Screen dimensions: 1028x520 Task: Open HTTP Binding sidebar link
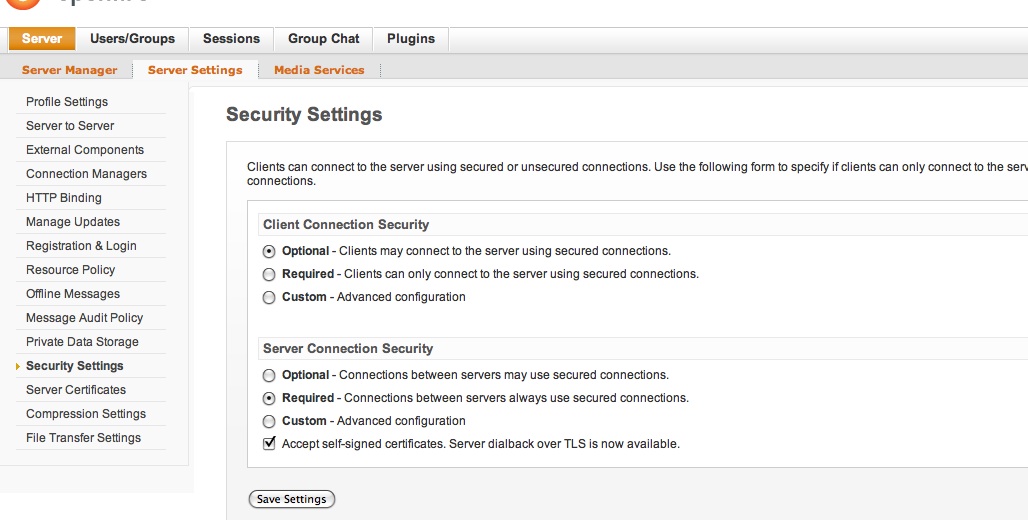tap(64, 198)
